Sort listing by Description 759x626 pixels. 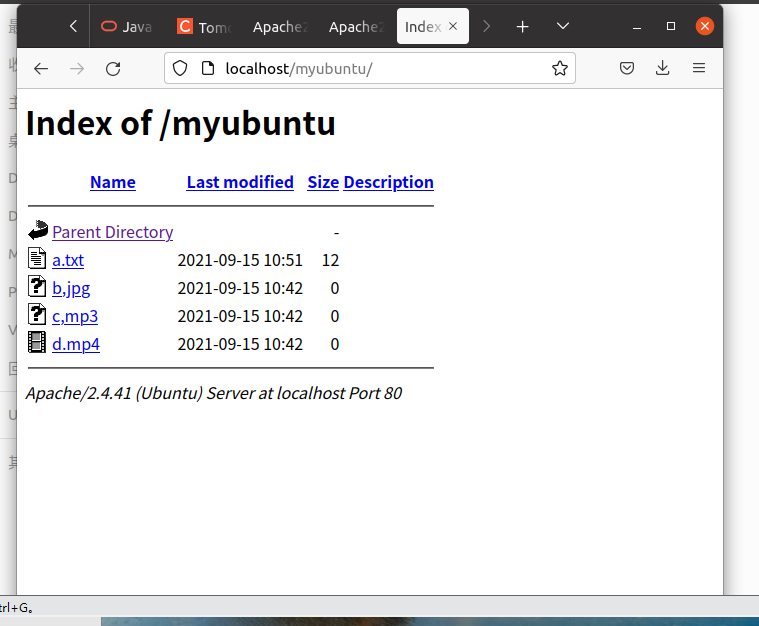[x=389, y=183]
